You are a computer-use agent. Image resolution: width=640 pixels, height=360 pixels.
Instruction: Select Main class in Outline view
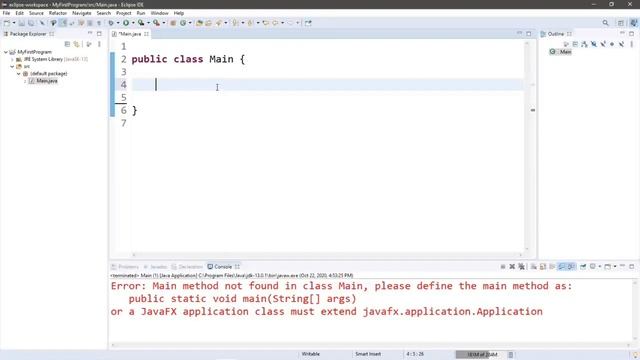tap(561, 51)
